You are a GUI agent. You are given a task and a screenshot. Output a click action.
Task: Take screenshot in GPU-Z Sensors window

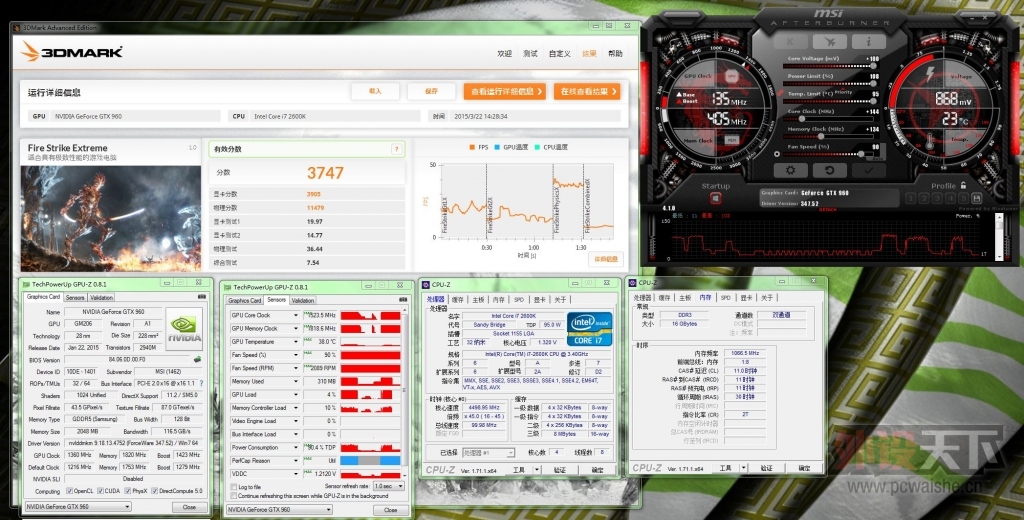coord(403,300)
